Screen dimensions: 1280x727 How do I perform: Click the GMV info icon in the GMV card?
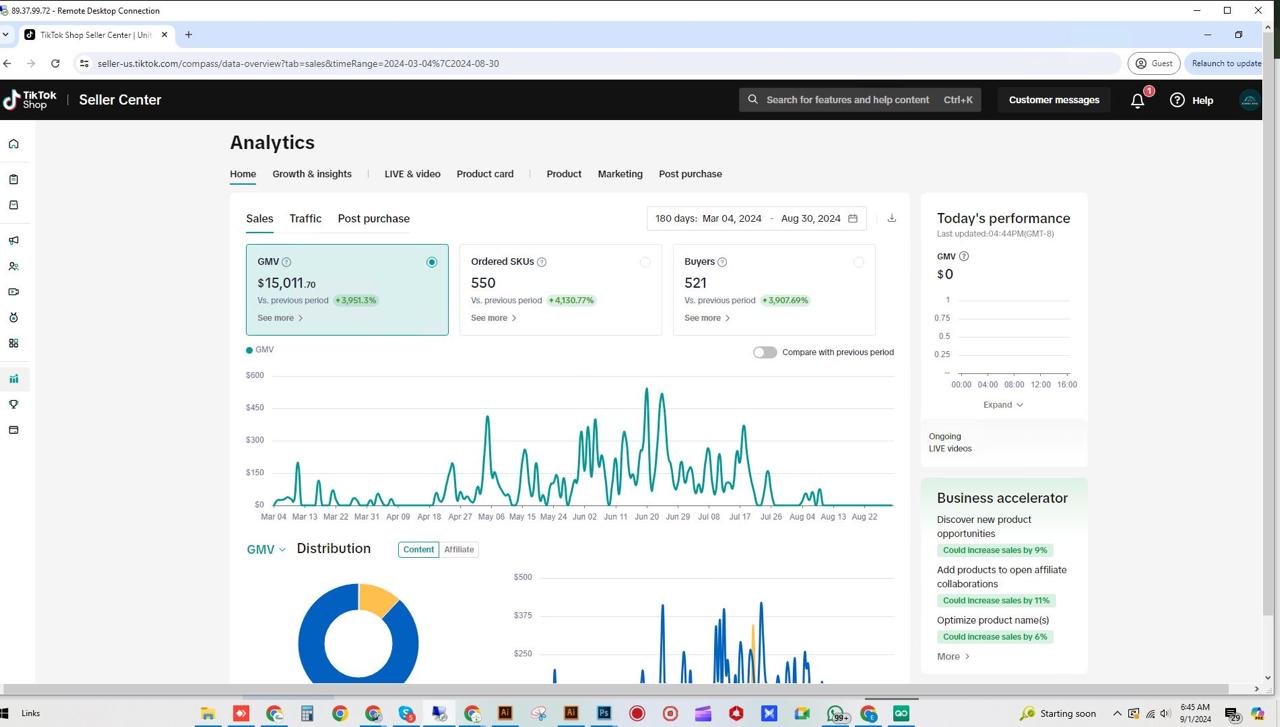(287, 262)
